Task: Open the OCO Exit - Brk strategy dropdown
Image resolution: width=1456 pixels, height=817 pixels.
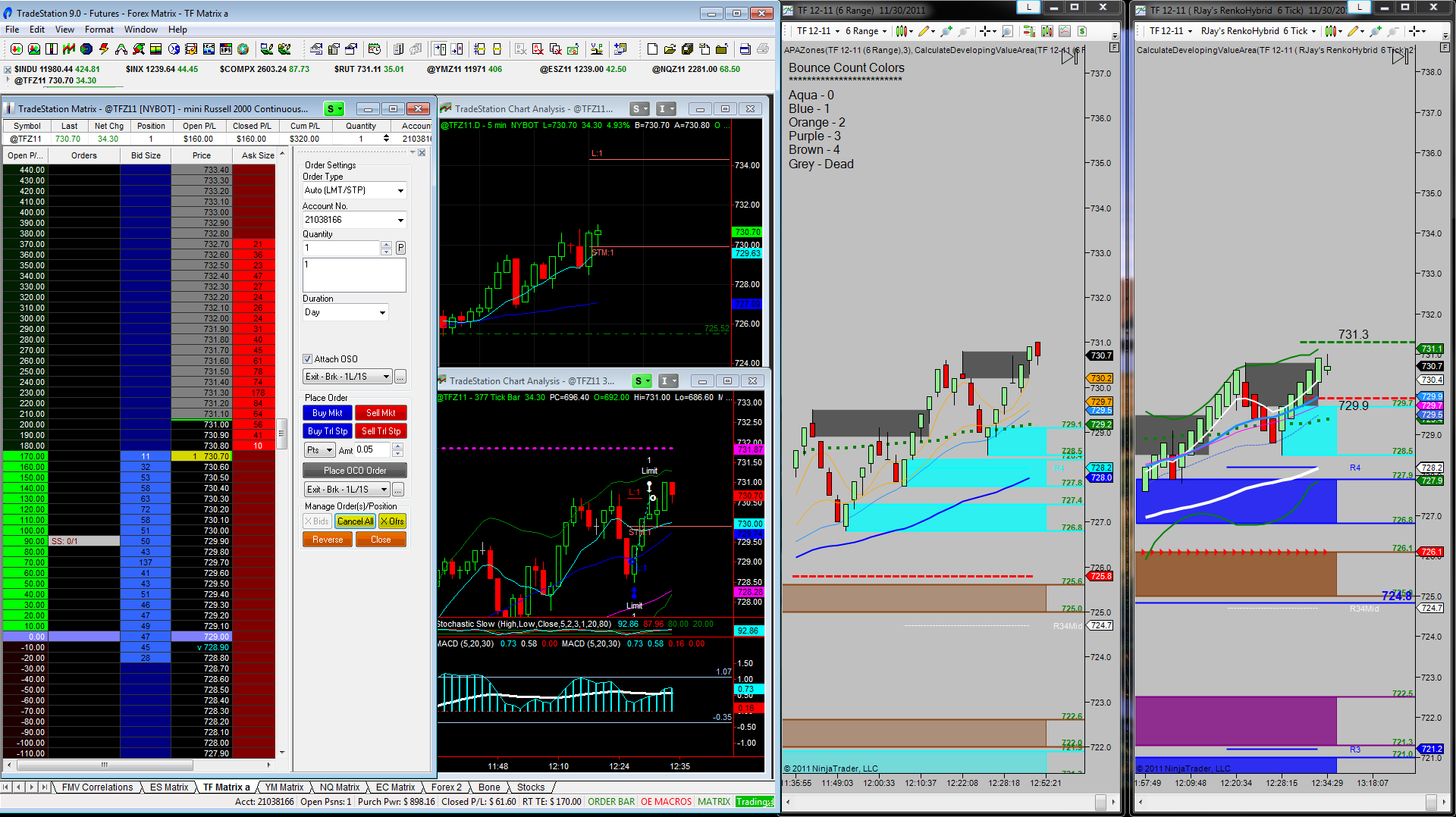Action: coord(347,490)
